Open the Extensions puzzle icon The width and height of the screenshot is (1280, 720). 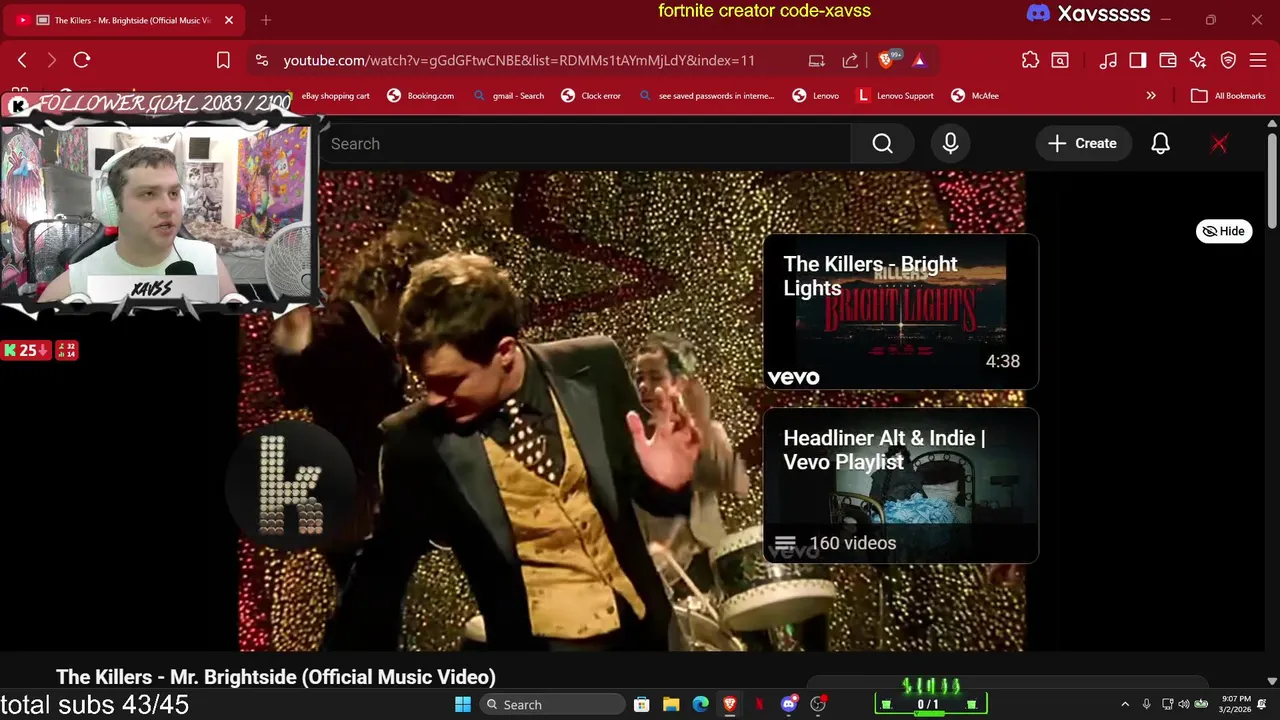[x=1030, y=60]
